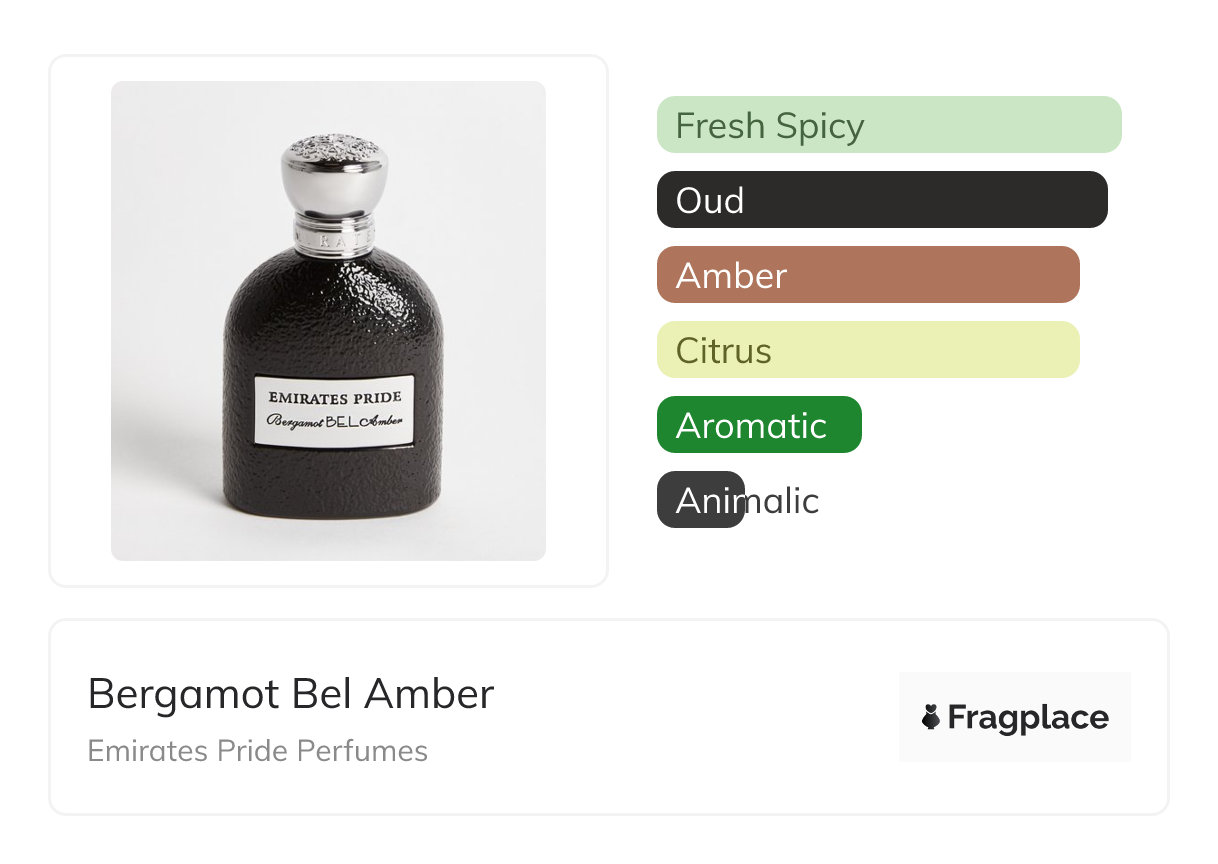1218x864 pixels.
Task: Click the engraved silver neck ring of the bottle
Action: [x=334, y=237]
